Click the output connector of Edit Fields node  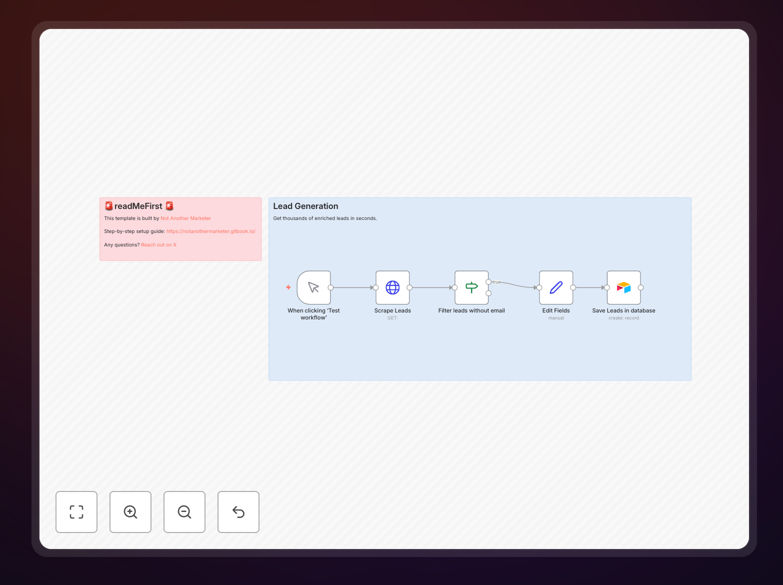click(x=573, y=287)
